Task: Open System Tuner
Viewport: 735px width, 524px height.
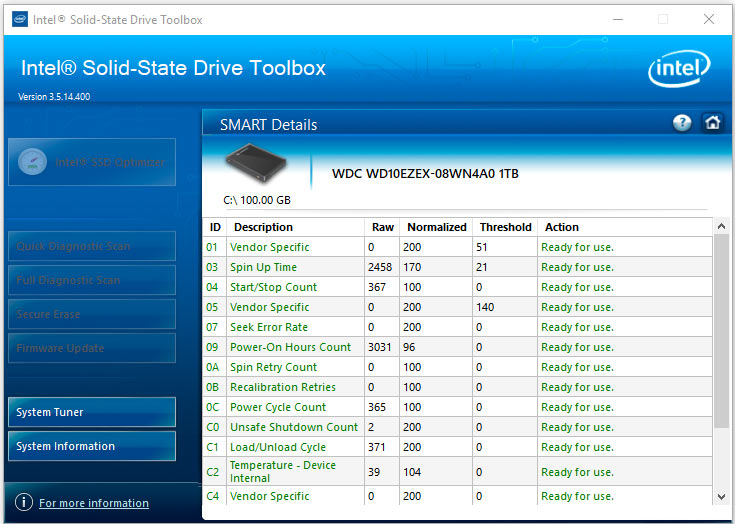Action: [x=92, y=412]
